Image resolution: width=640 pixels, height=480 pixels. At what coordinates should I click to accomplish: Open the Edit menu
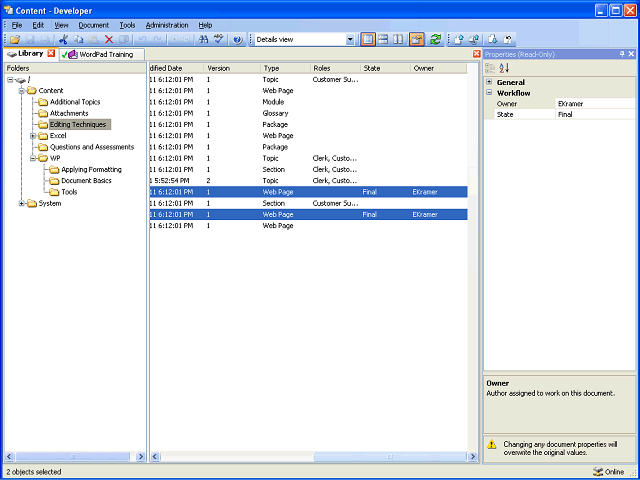(38, 25)
